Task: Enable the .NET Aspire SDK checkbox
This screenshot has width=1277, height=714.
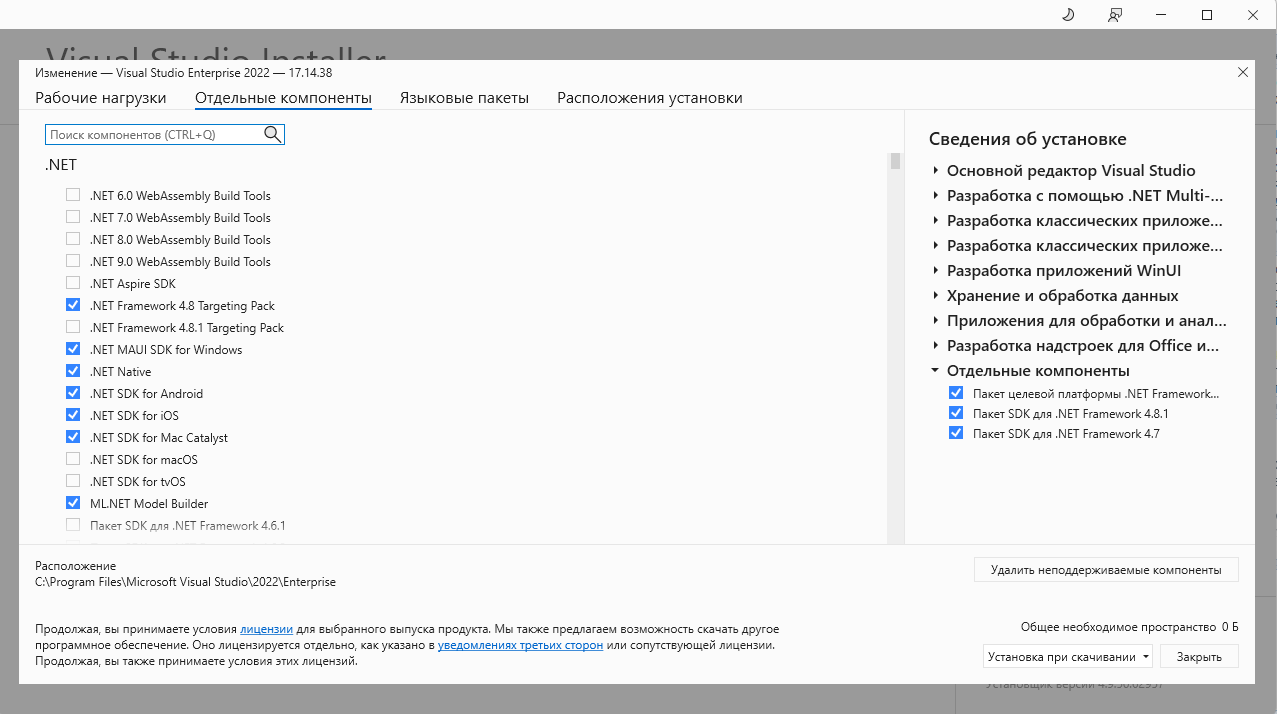Action: (73, 284)
